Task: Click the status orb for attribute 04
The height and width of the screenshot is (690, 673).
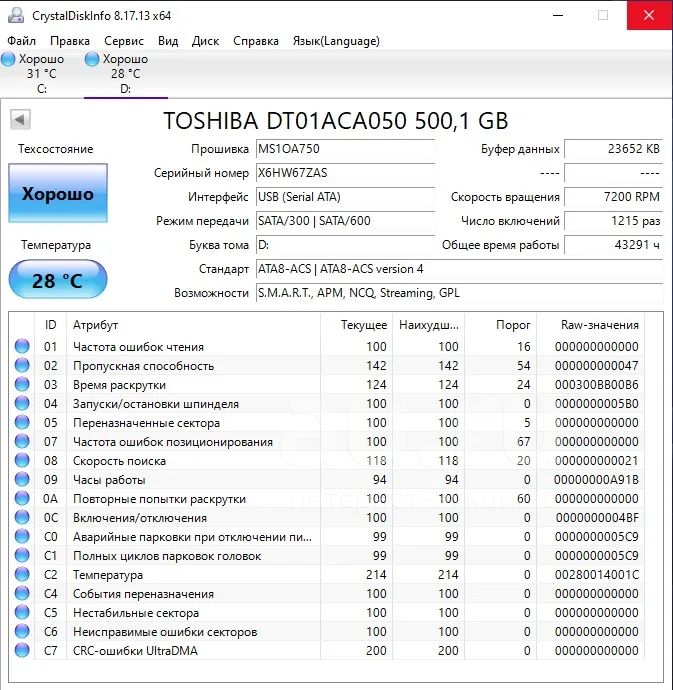Action: pos(22,403)
